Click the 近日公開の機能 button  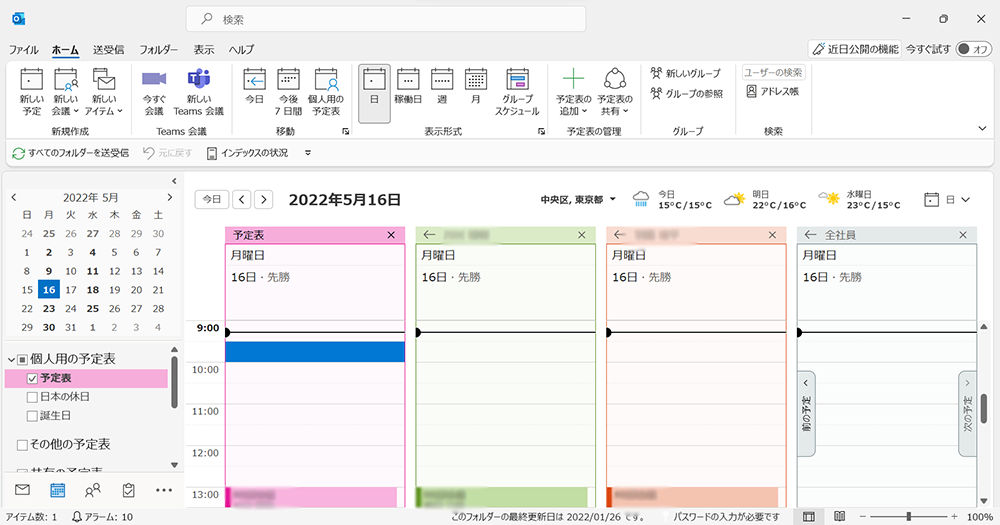[x=855, y=48]
